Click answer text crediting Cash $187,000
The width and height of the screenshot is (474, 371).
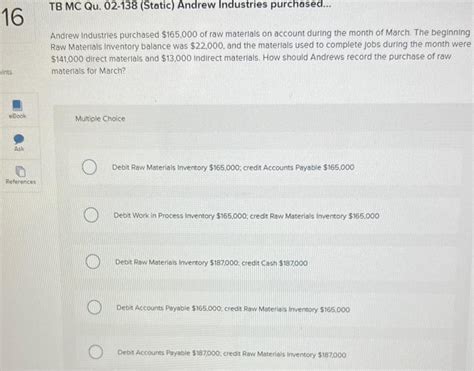coord(211,263)
